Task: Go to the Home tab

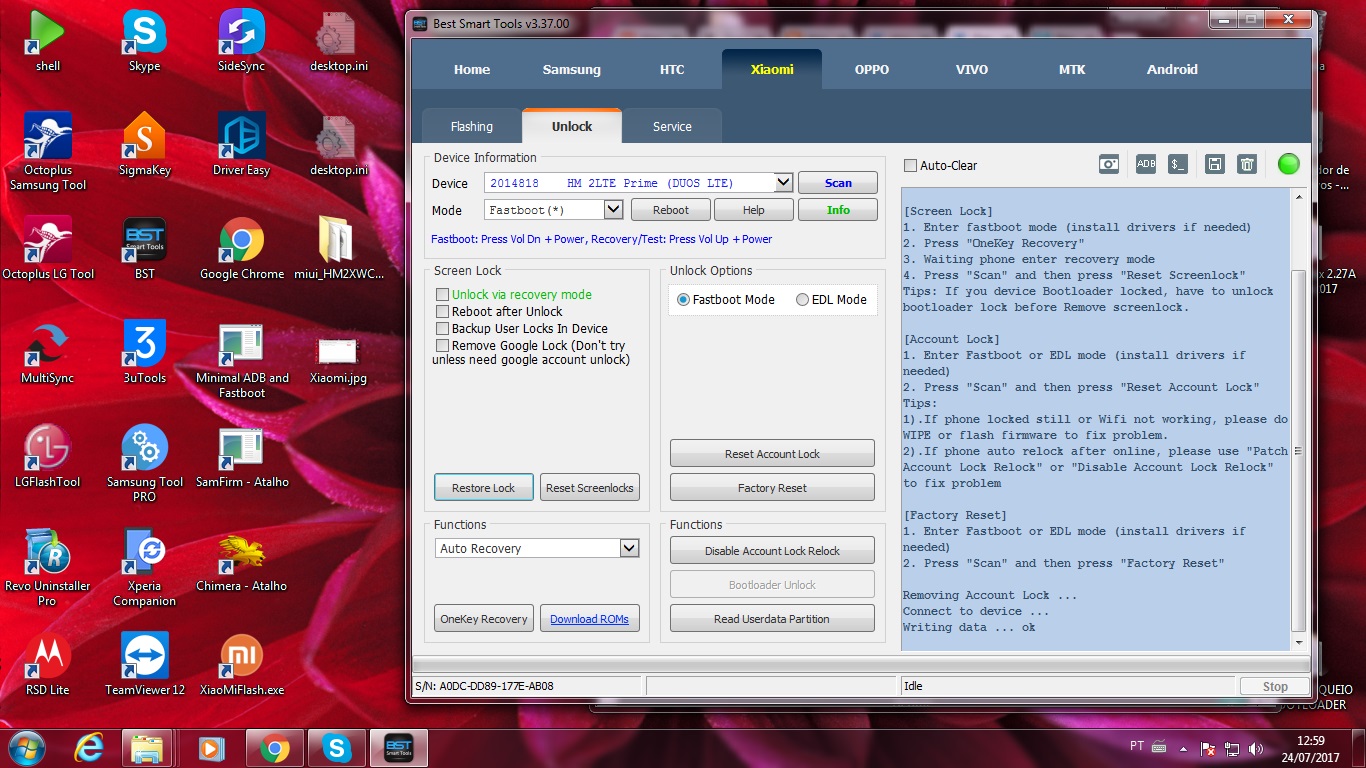Action: (472, 70)
